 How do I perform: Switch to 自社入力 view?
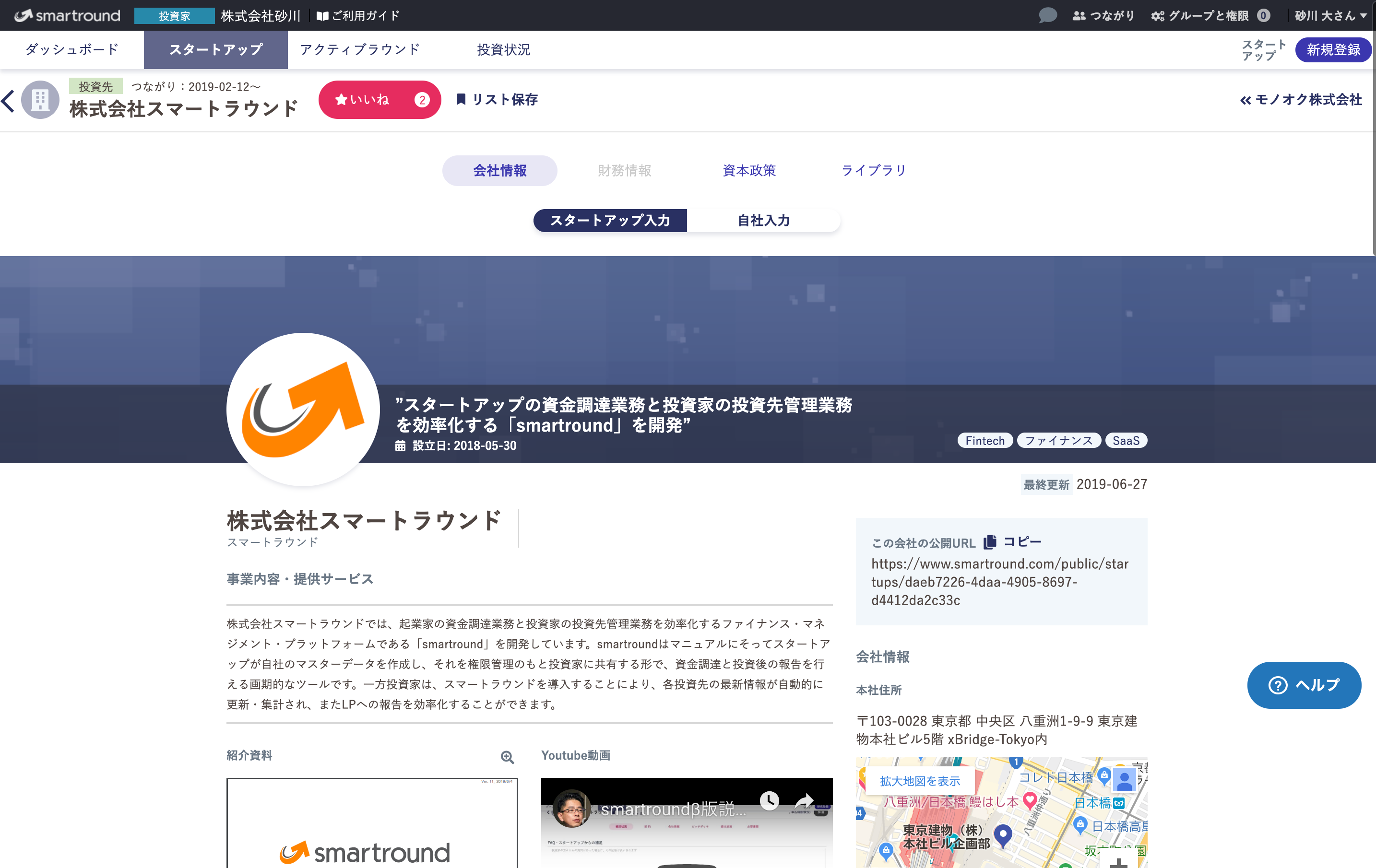763,221
